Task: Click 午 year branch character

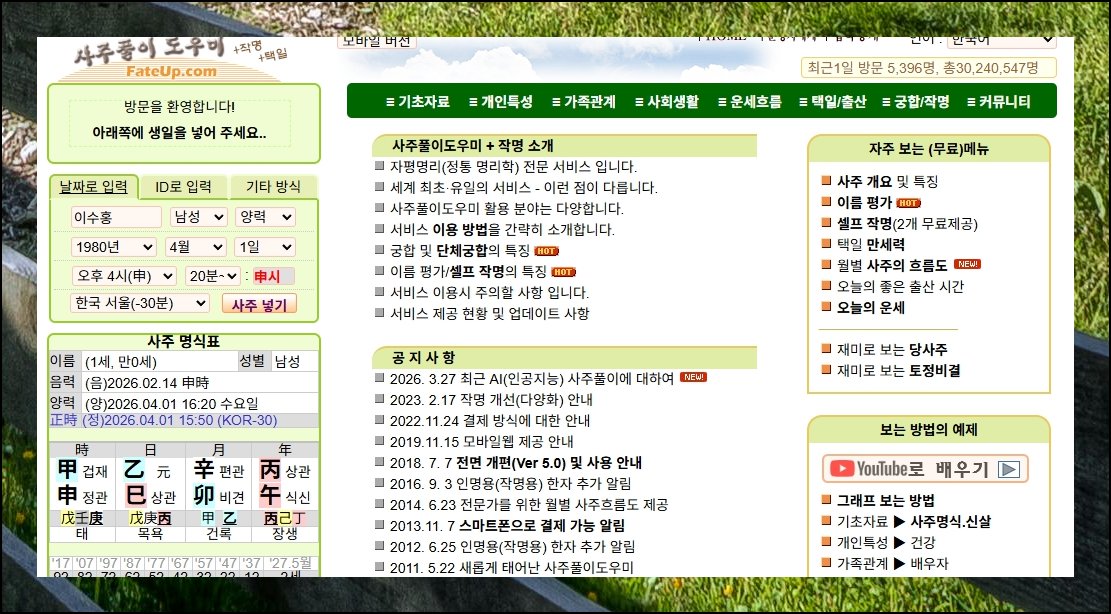Action: coord(270,496)
